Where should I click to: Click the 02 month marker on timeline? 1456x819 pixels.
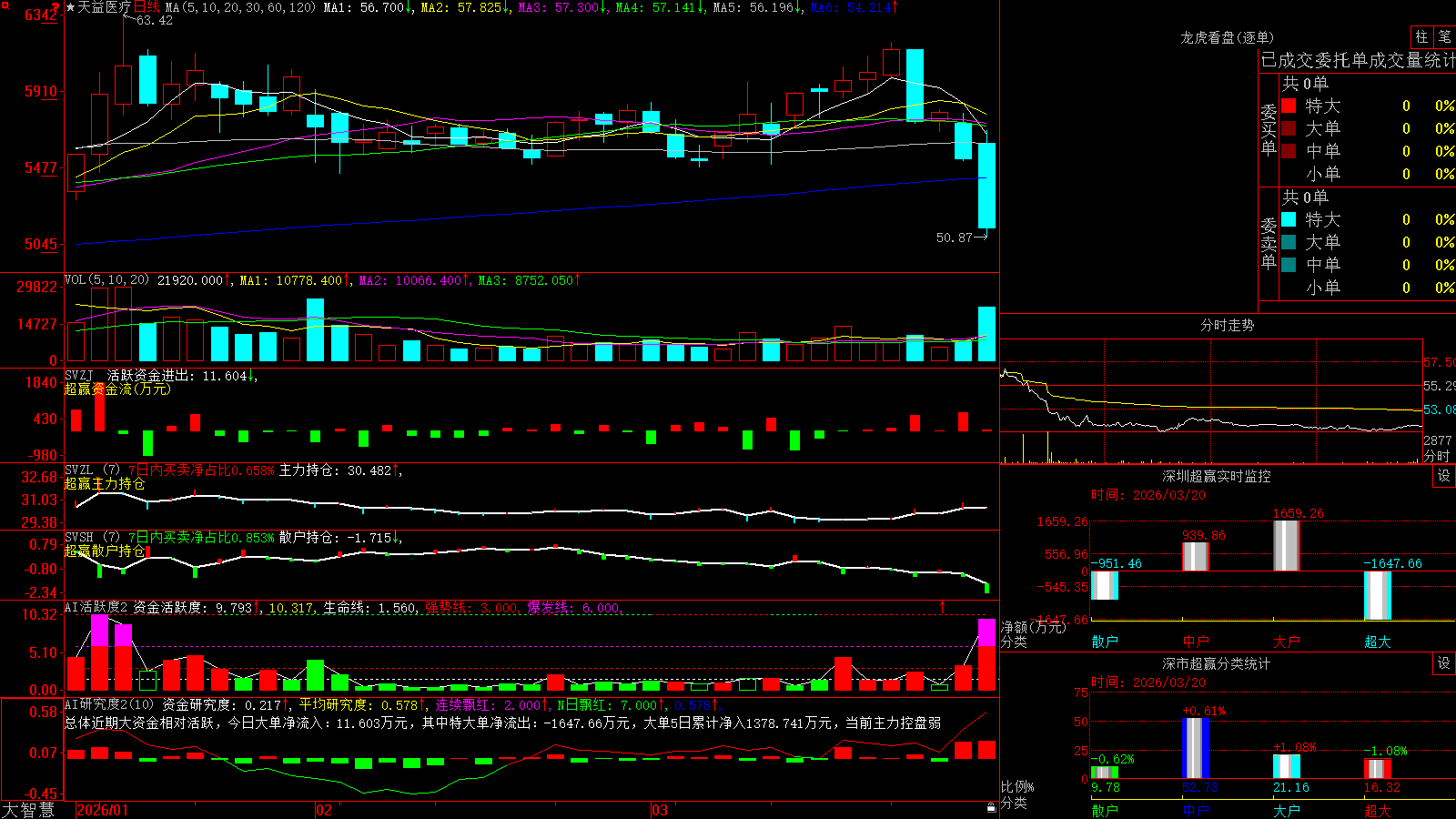pyautogui.click(x=323, y=810)
